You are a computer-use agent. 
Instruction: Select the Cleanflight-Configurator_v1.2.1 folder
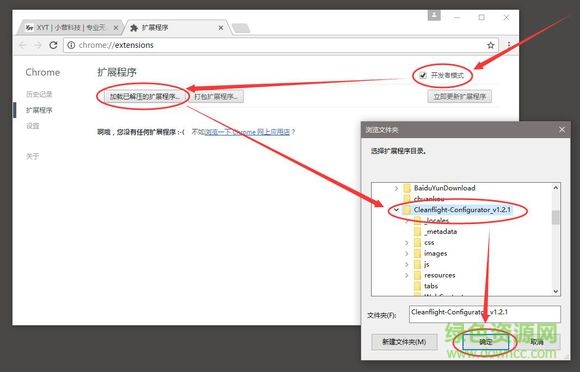click(x=462, y=210)
